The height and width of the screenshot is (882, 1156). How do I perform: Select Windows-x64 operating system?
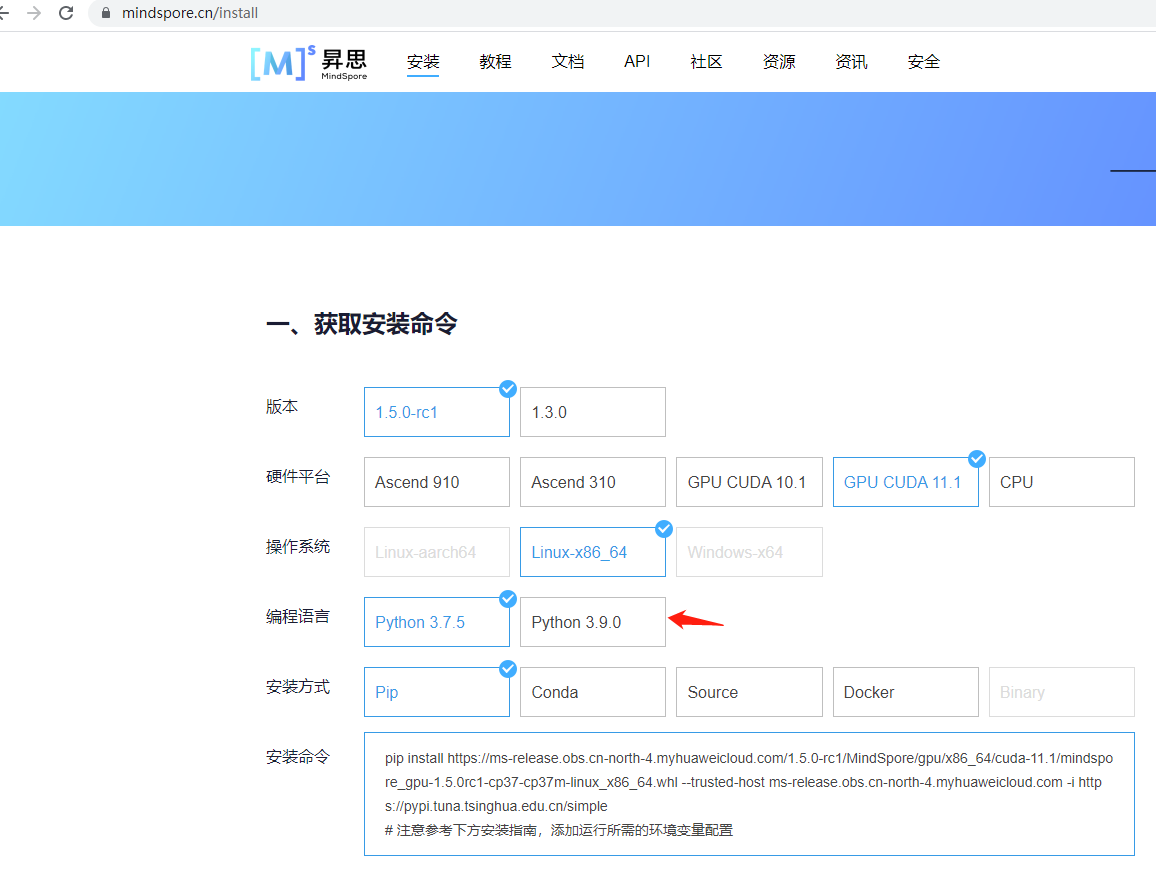tap(749, 552)
